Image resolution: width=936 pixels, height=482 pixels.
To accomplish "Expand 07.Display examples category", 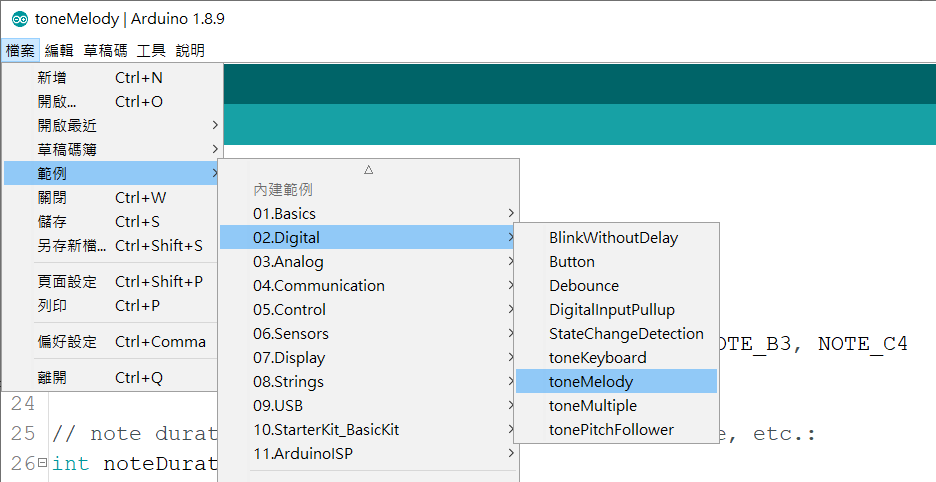I will (368, 357).
